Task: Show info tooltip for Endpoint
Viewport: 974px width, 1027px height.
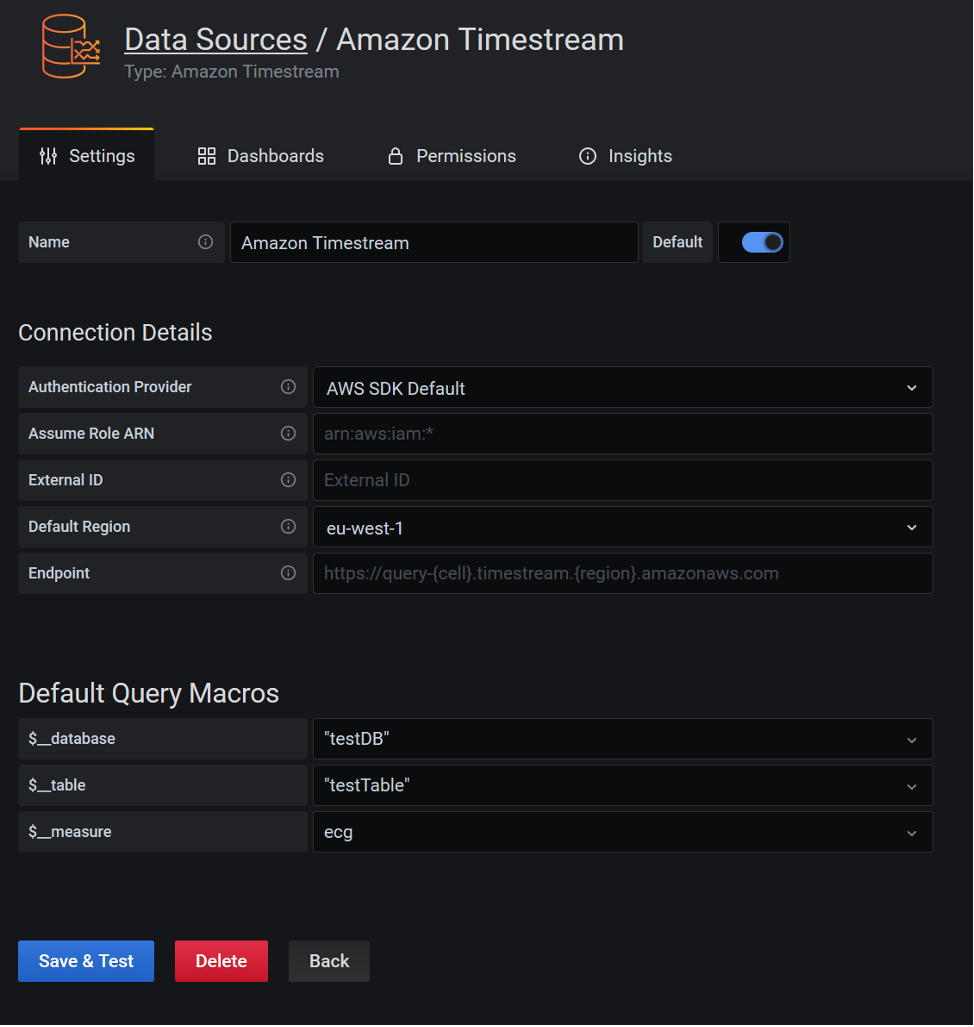Action: pyautogui.click(x=288, y=573)
